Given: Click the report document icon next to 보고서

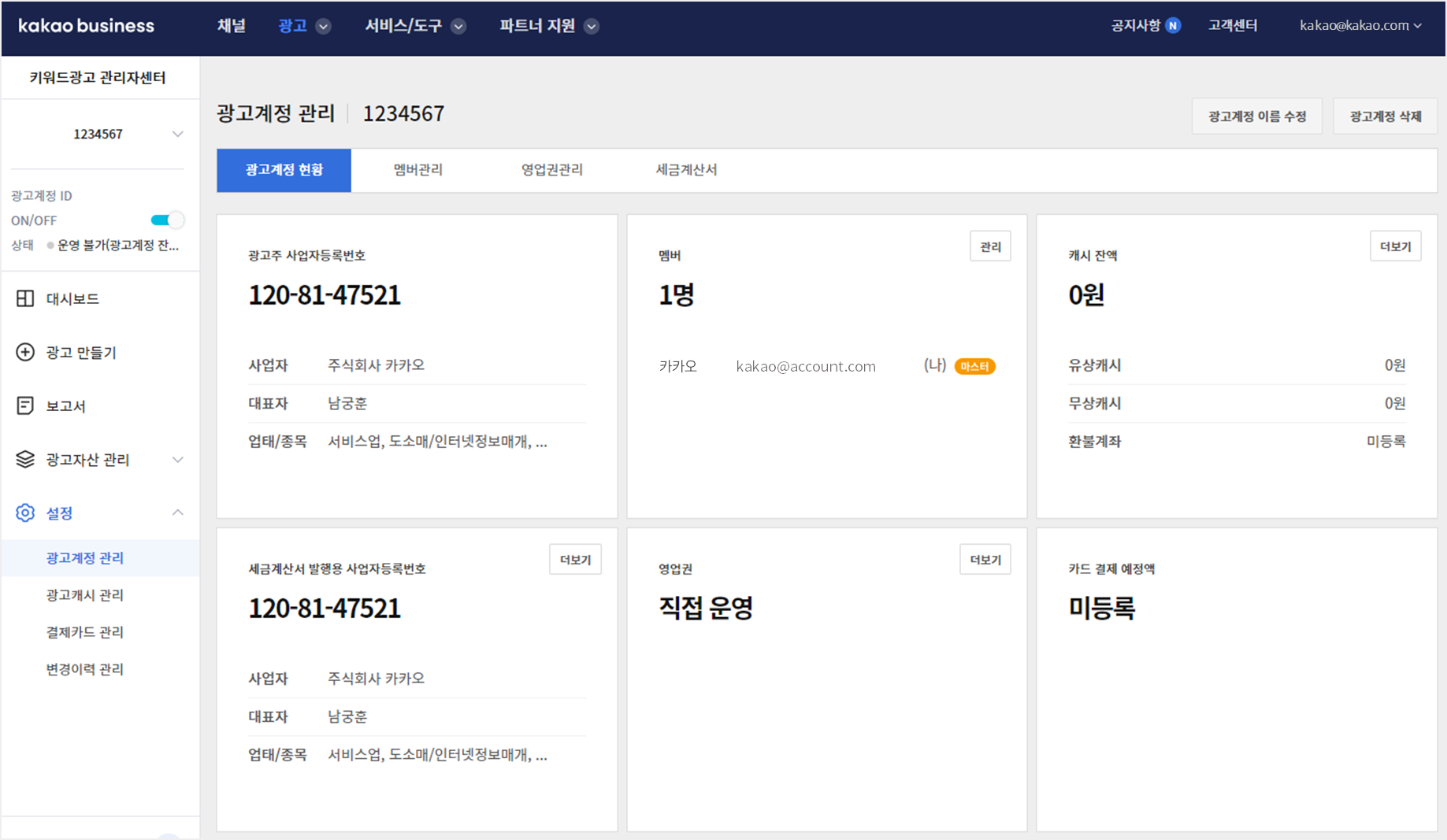Looking at the screenshot, I should pos(25,405).
